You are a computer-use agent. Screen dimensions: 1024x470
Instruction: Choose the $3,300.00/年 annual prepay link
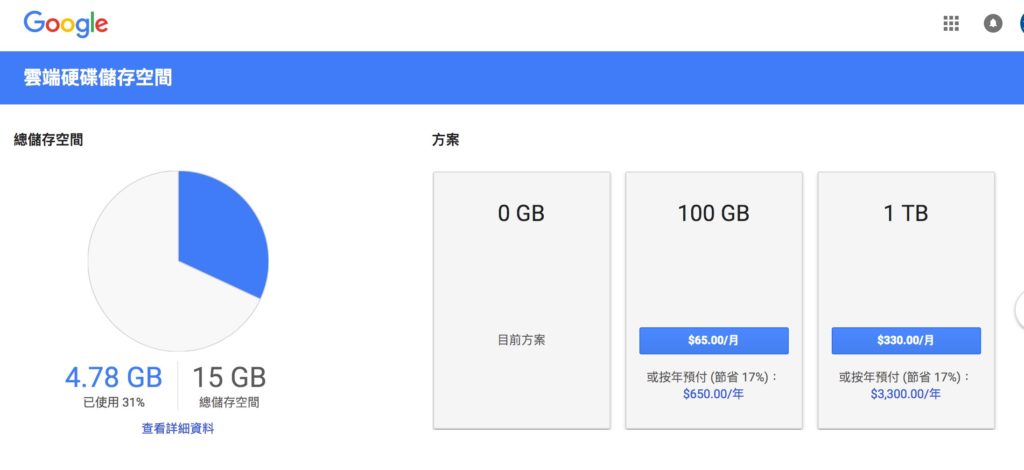click(x=906, y=394)
